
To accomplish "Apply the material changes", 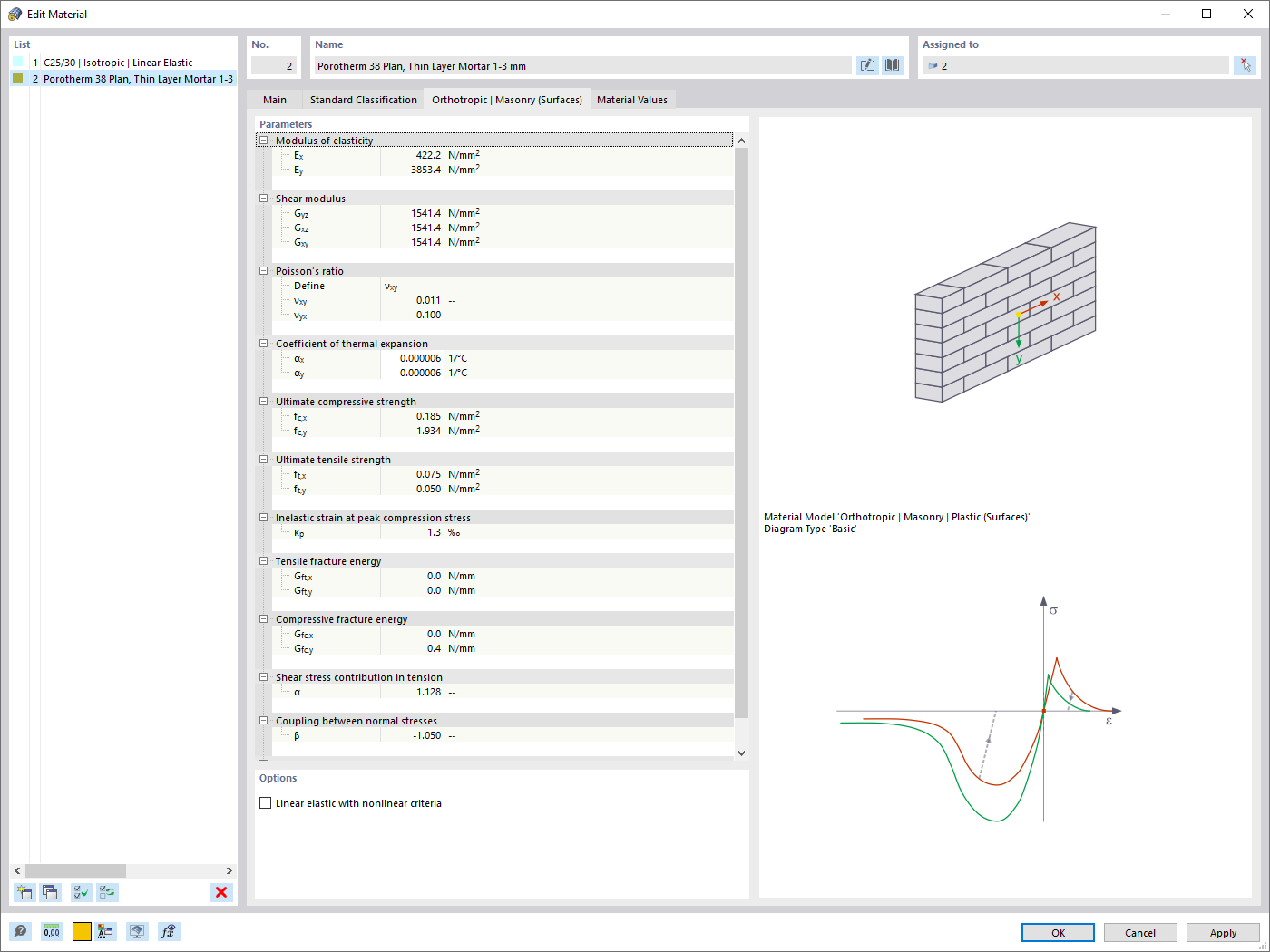I will 1223,932.
